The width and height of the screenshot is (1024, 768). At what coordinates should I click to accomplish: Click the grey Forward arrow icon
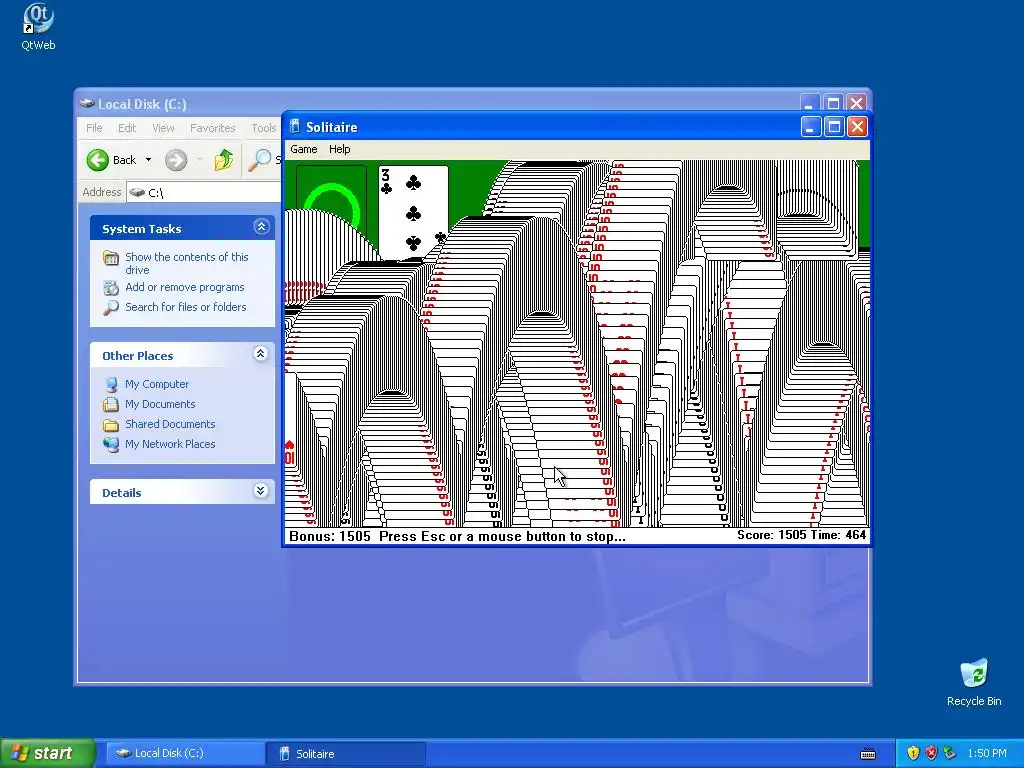coord(176,160)
